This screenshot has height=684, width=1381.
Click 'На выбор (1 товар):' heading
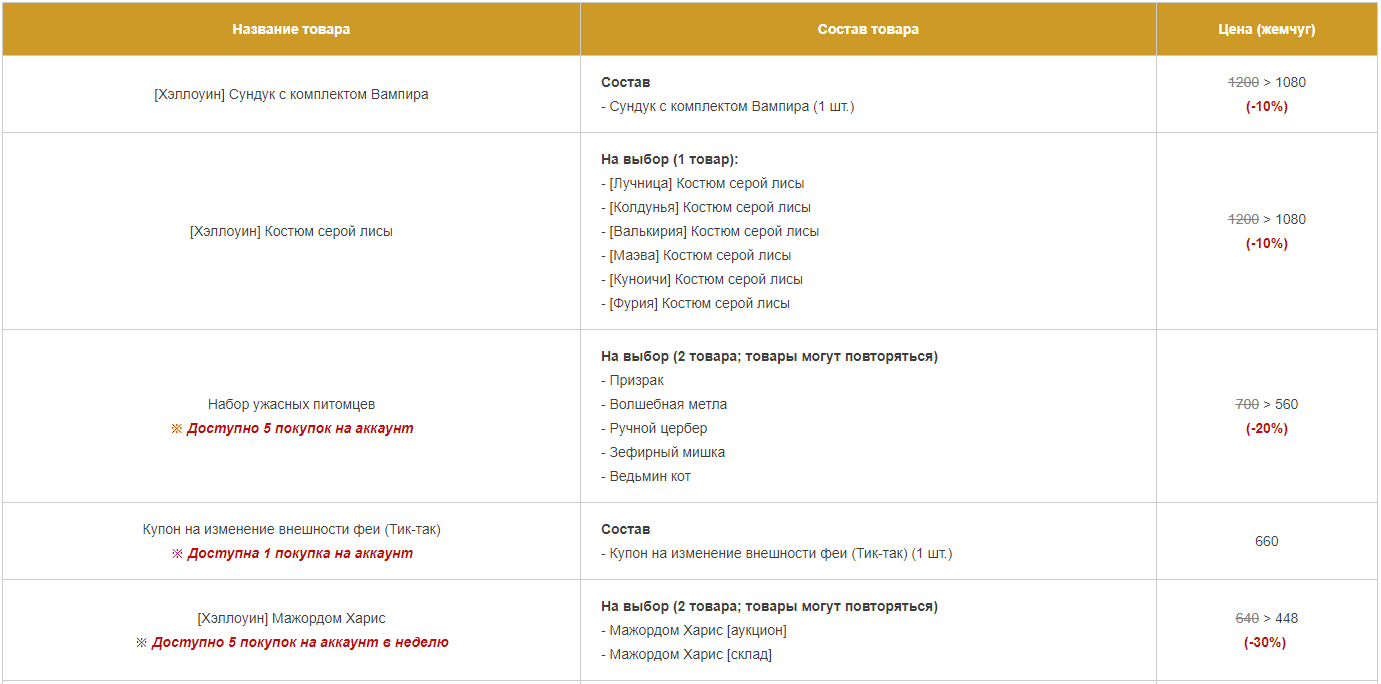[x=670, y=159]
